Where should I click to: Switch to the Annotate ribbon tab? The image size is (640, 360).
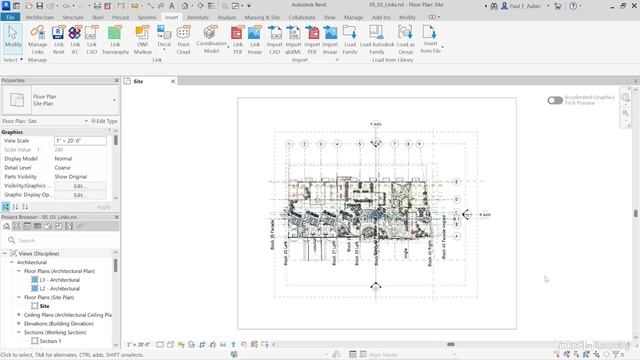click(x=198, y=17)
